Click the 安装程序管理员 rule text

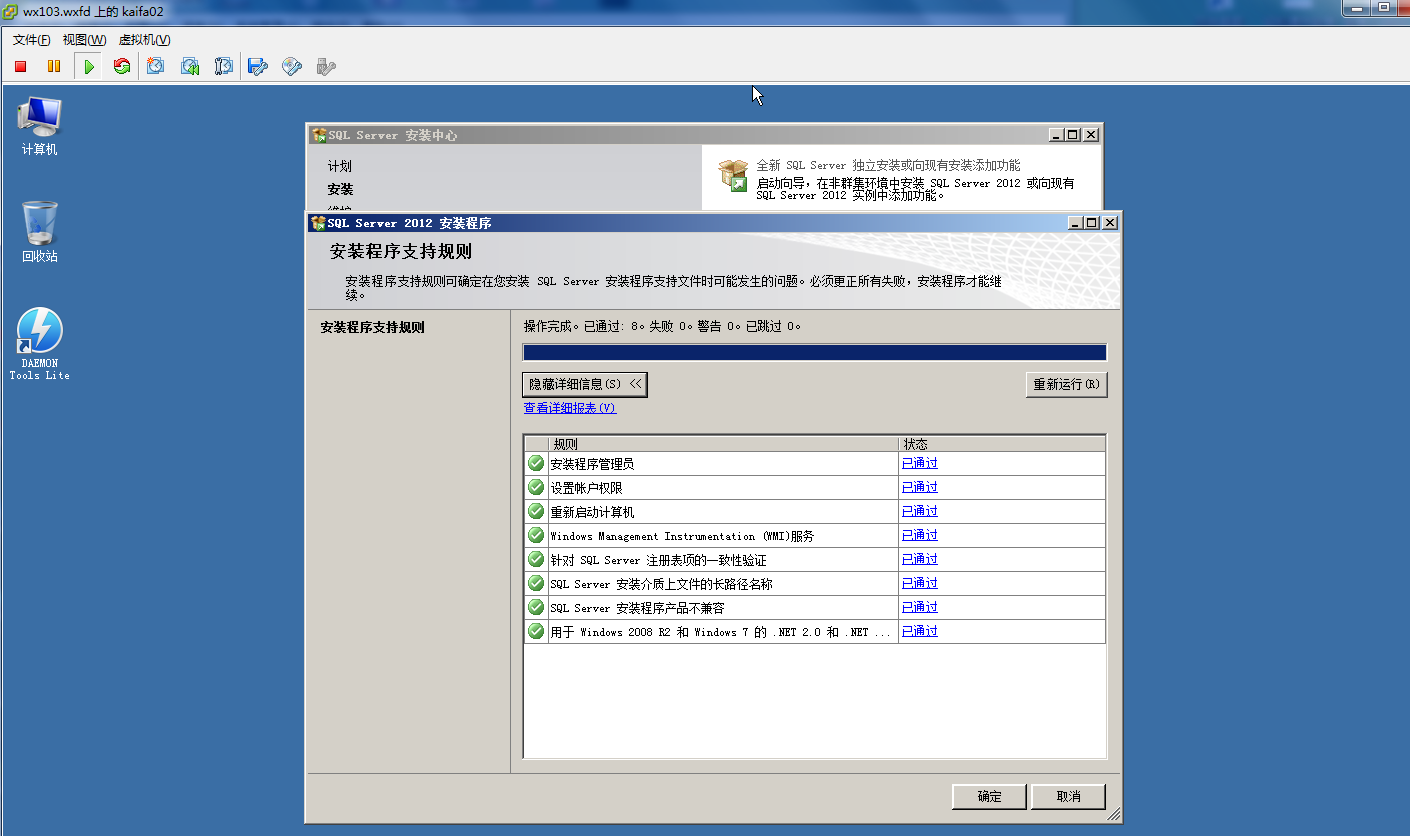pos(592,464)
